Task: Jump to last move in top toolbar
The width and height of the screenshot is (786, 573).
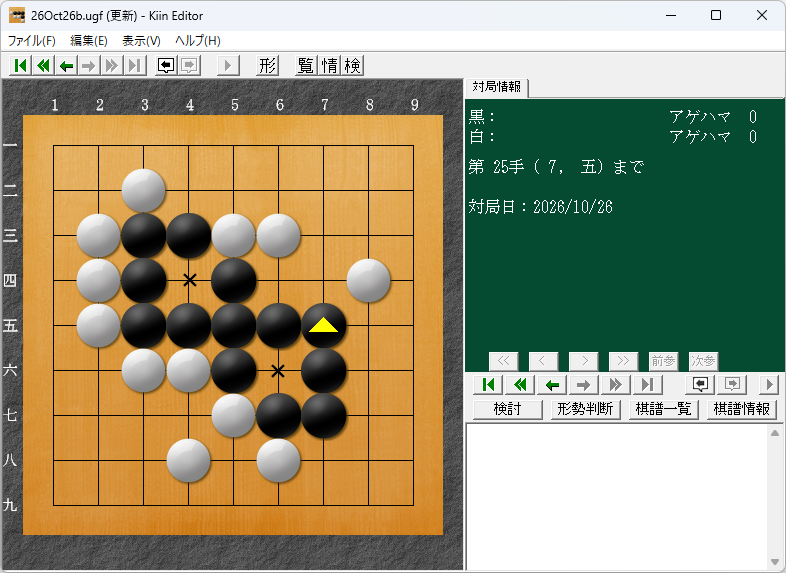Action: tap(134, 65)
